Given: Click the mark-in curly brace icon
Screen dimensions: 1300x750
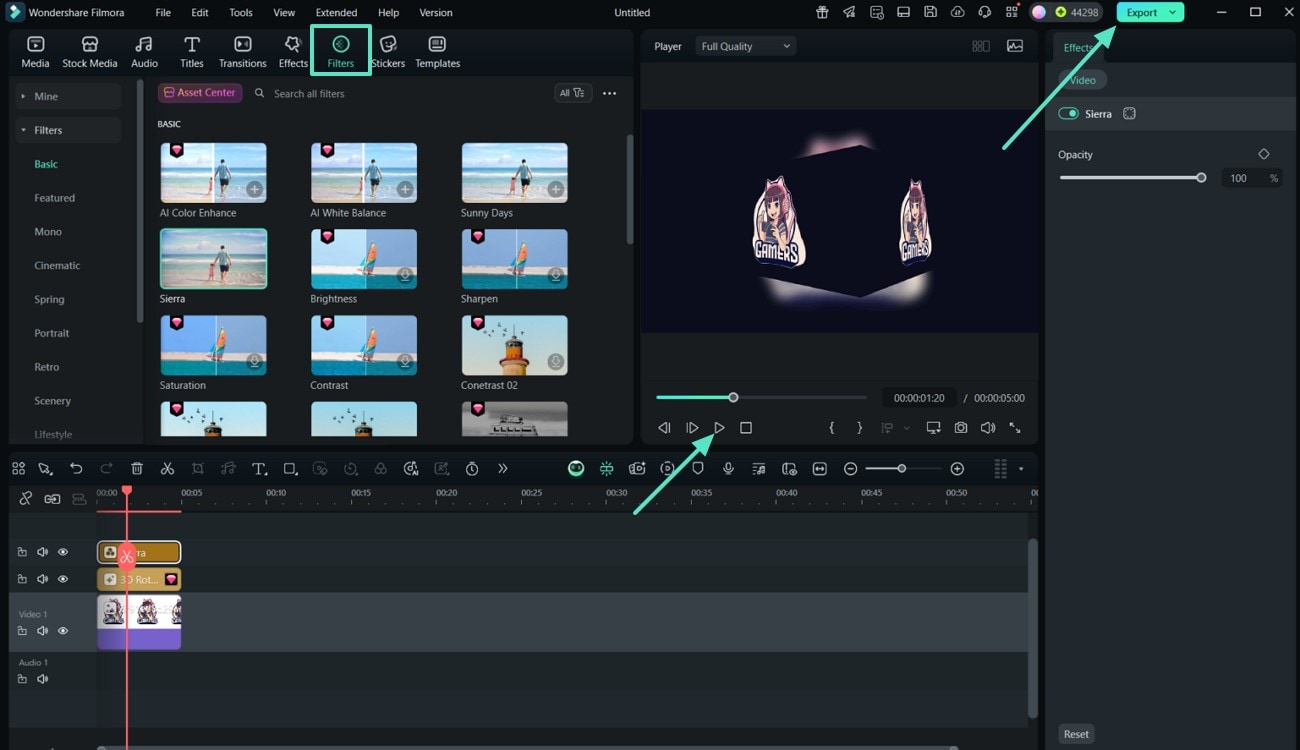Looking at the screenshot, I should pyautogui.click(x=832, y=428).
